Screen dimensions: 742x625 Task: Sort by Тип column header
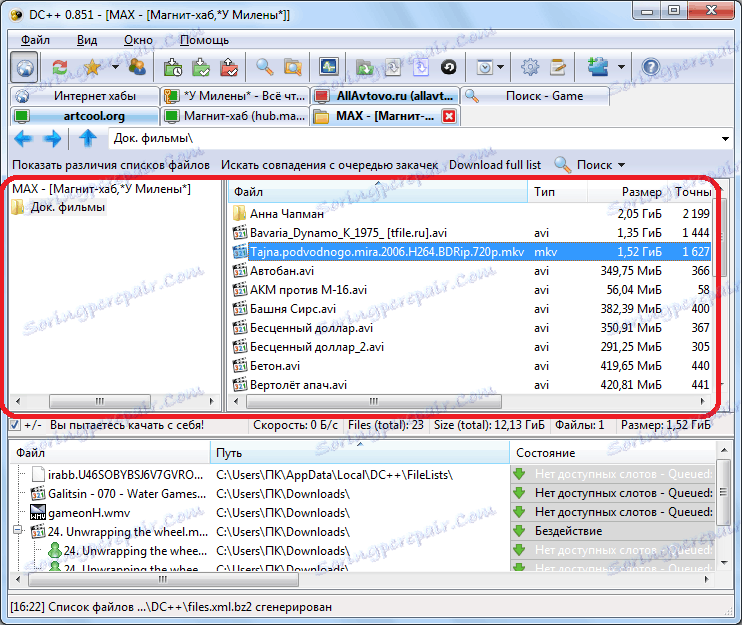click(x=557, y=192)
